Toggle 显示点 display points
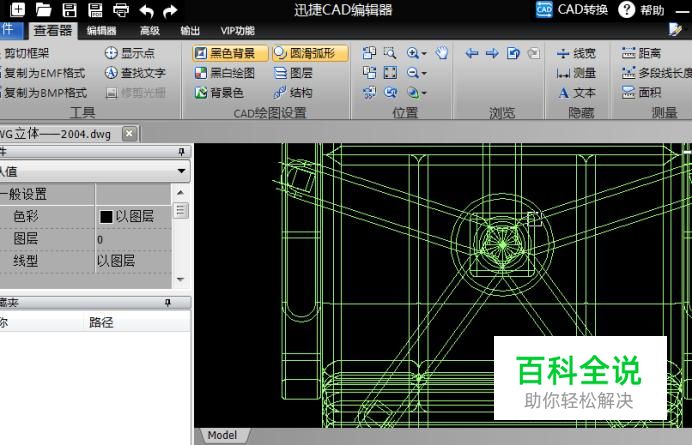Viewport: 692px width, 445px height. 130,53
